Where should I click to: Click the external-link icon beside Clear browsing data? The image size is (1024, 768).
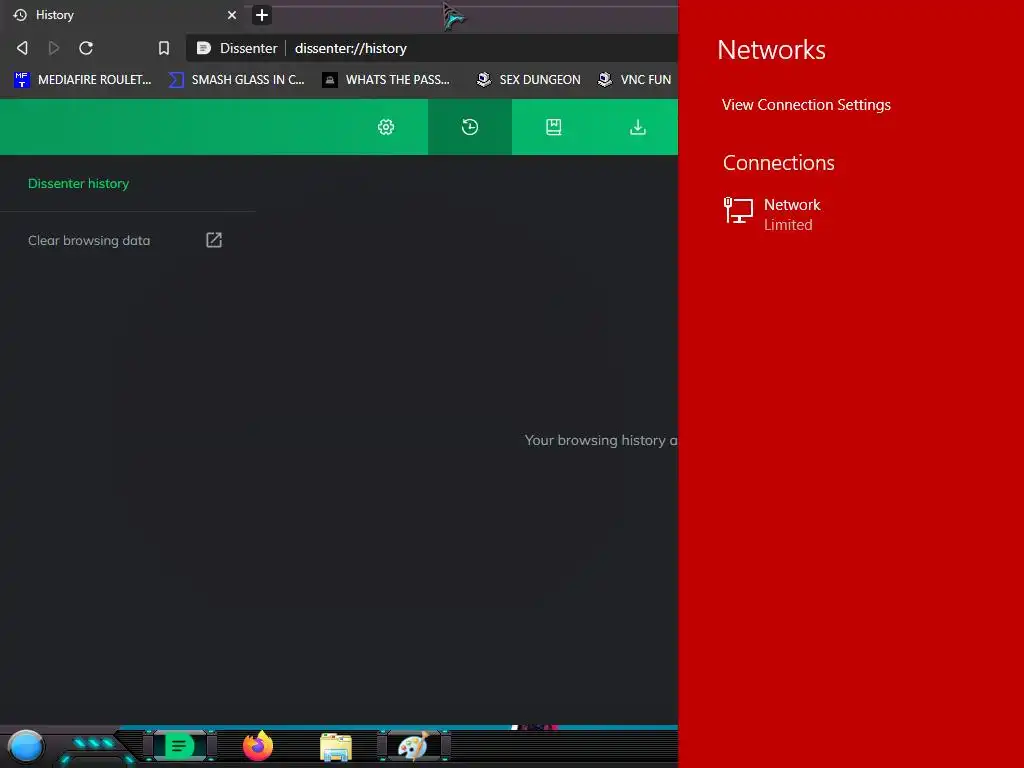(x=214, y=240)
